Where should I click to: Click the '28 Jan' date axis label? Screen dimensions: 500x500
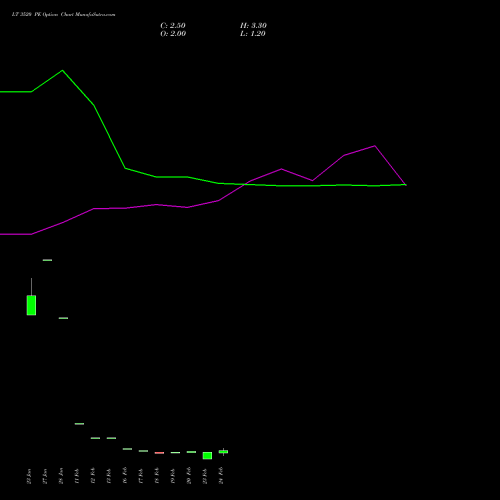(x=61, y=476)
